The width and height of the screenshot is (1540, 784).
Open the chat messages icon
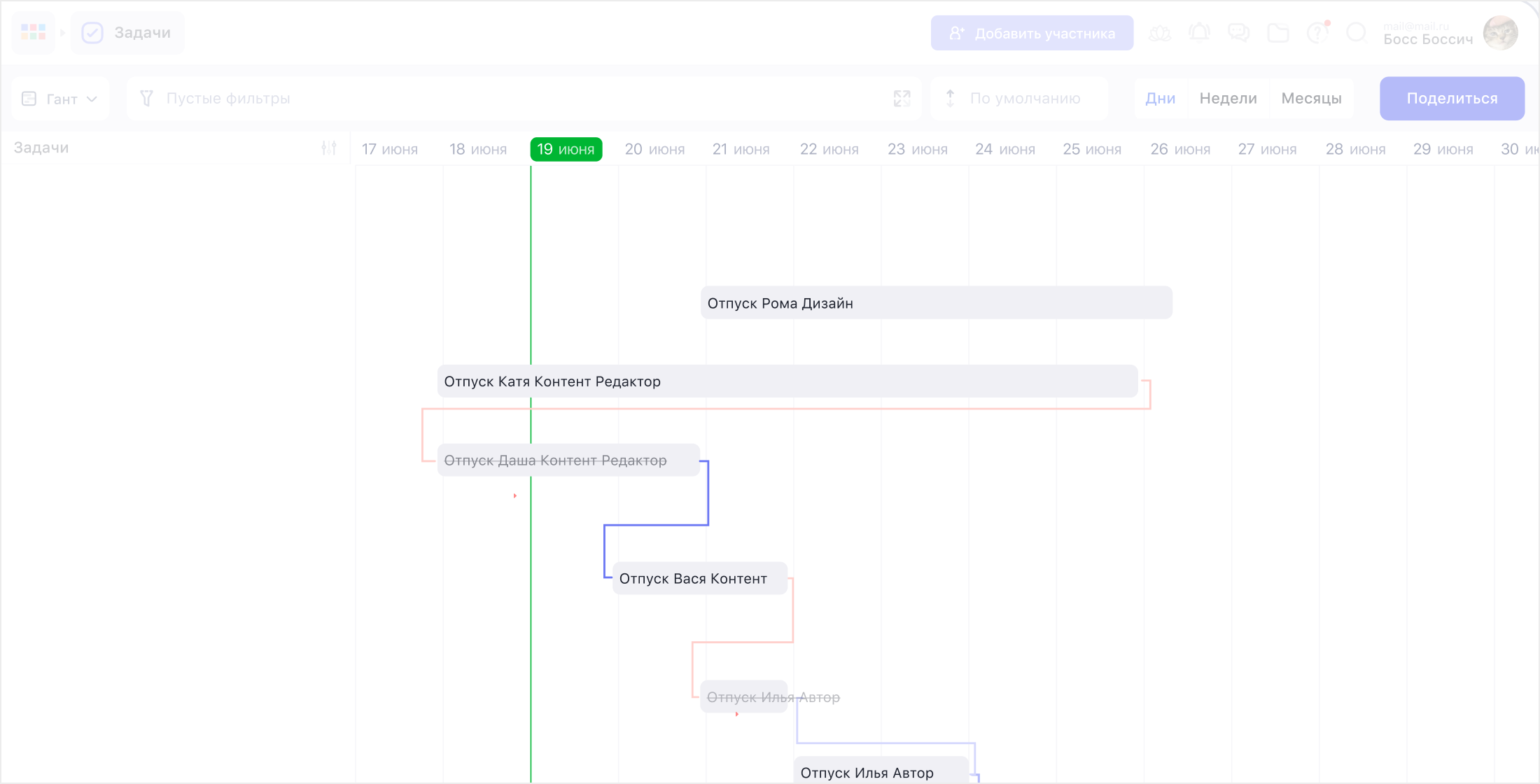click(1238, 33)
